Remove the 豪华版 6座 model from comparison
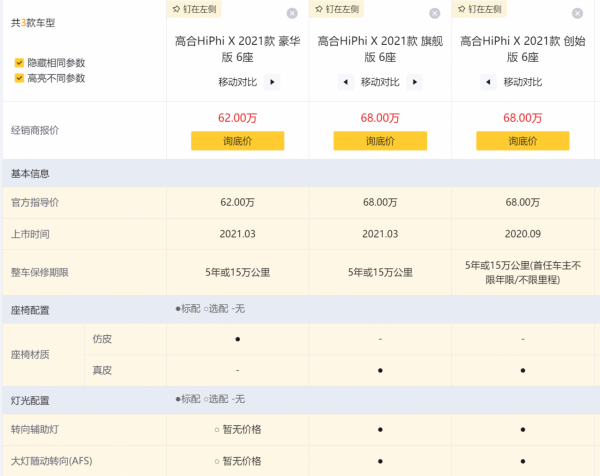Screen dimensions: 600x476 click(292, 13)
